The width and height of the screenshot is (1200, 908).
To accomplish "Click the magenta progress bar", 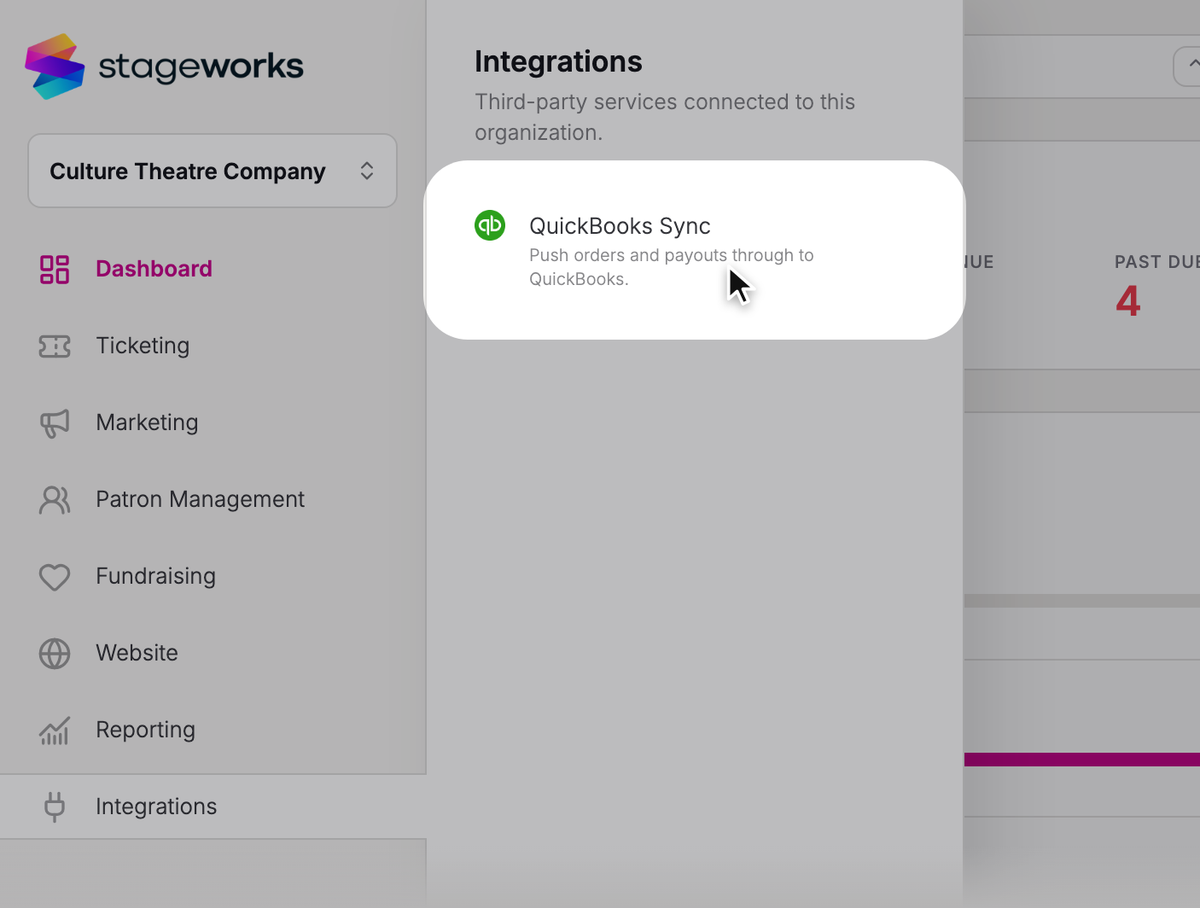I will point(1082,760).
